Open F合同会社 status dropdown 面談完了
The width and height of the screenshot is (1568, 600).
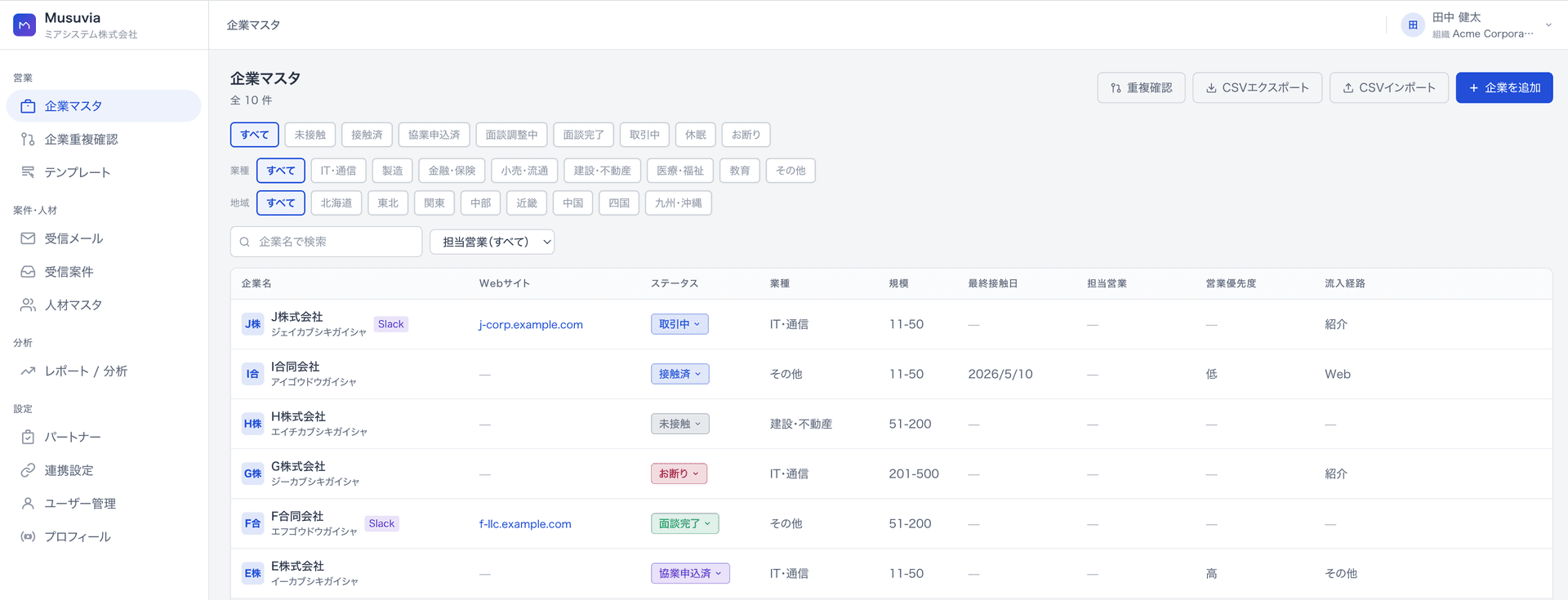click(684, 523)
